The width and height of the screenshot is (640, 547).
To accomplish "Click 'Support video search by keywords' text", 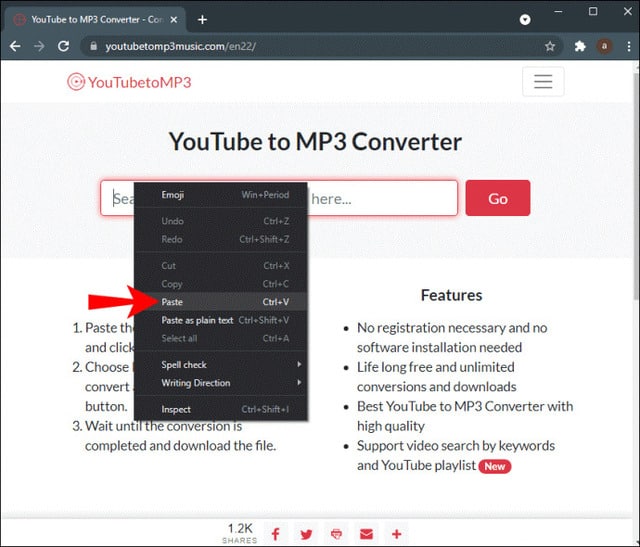I will [456, 445].
